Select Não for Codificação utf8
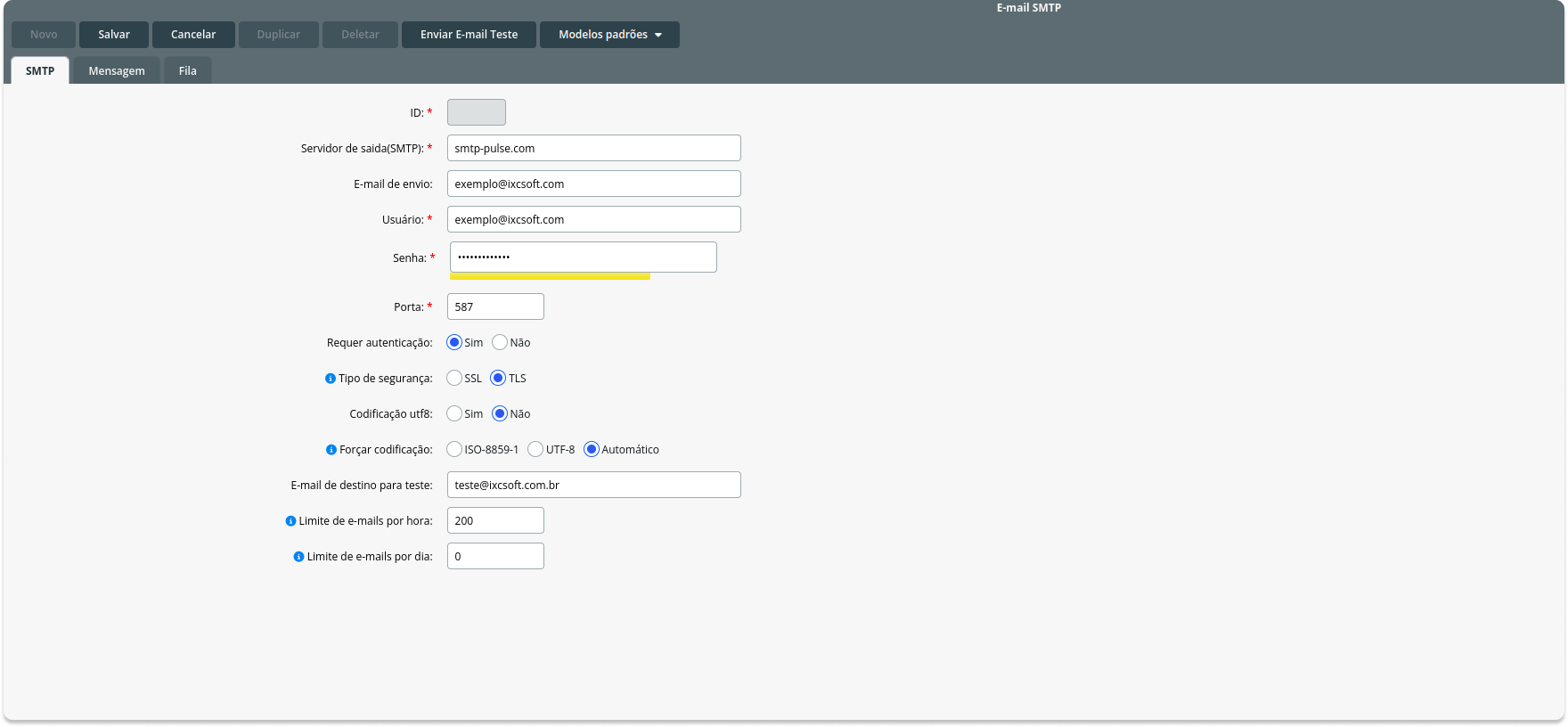 [x=500, y=413]
